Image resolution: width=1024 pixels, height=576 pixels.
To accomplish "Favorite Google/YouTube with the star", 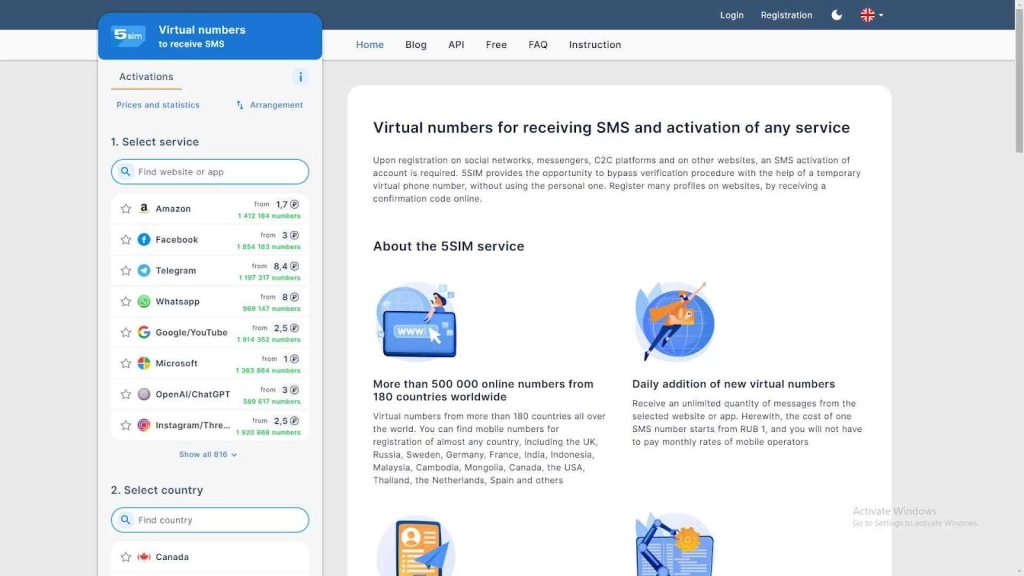I will pos(126,332).
